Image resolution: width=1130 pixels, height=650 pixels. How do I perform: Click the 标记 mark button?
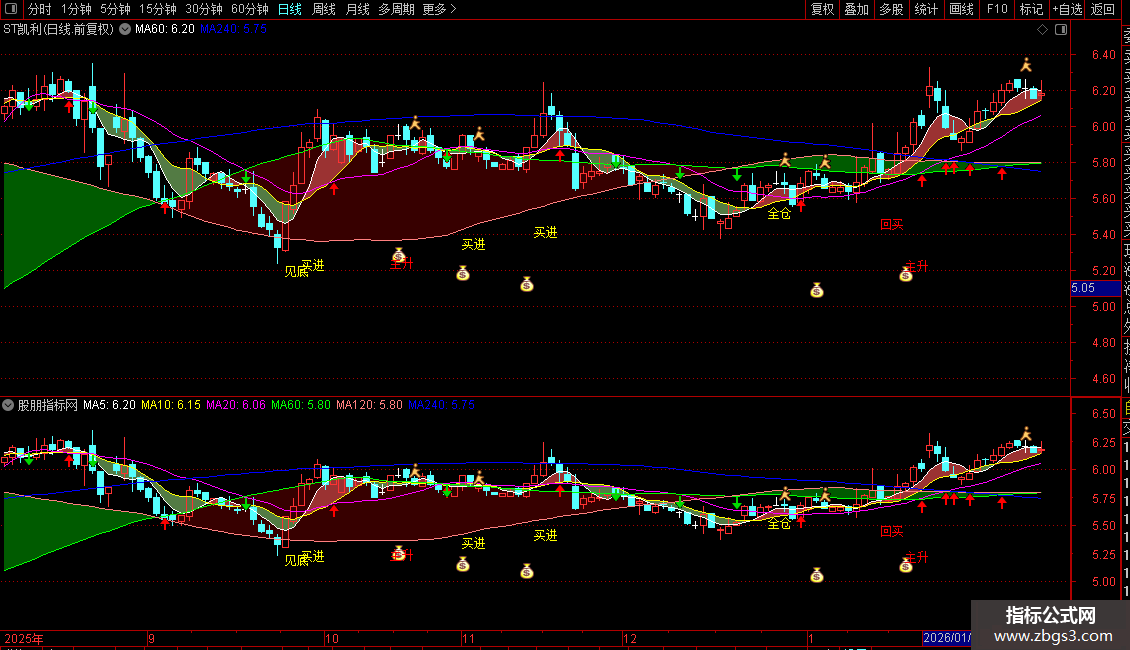[1031, 9]
